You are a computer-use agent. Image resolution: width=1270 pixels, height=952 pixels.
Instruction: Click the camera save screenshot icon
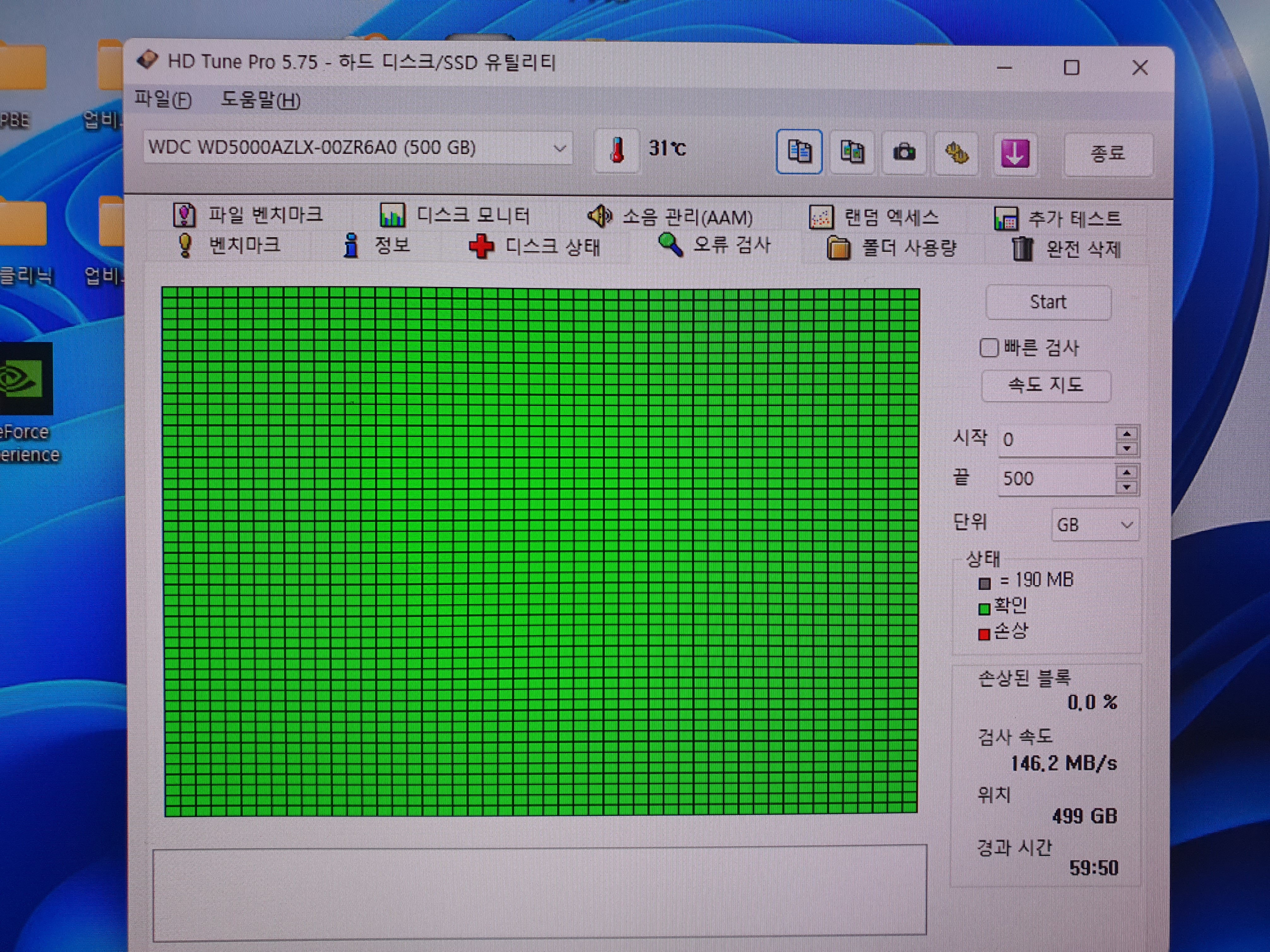tap(904, 153)
